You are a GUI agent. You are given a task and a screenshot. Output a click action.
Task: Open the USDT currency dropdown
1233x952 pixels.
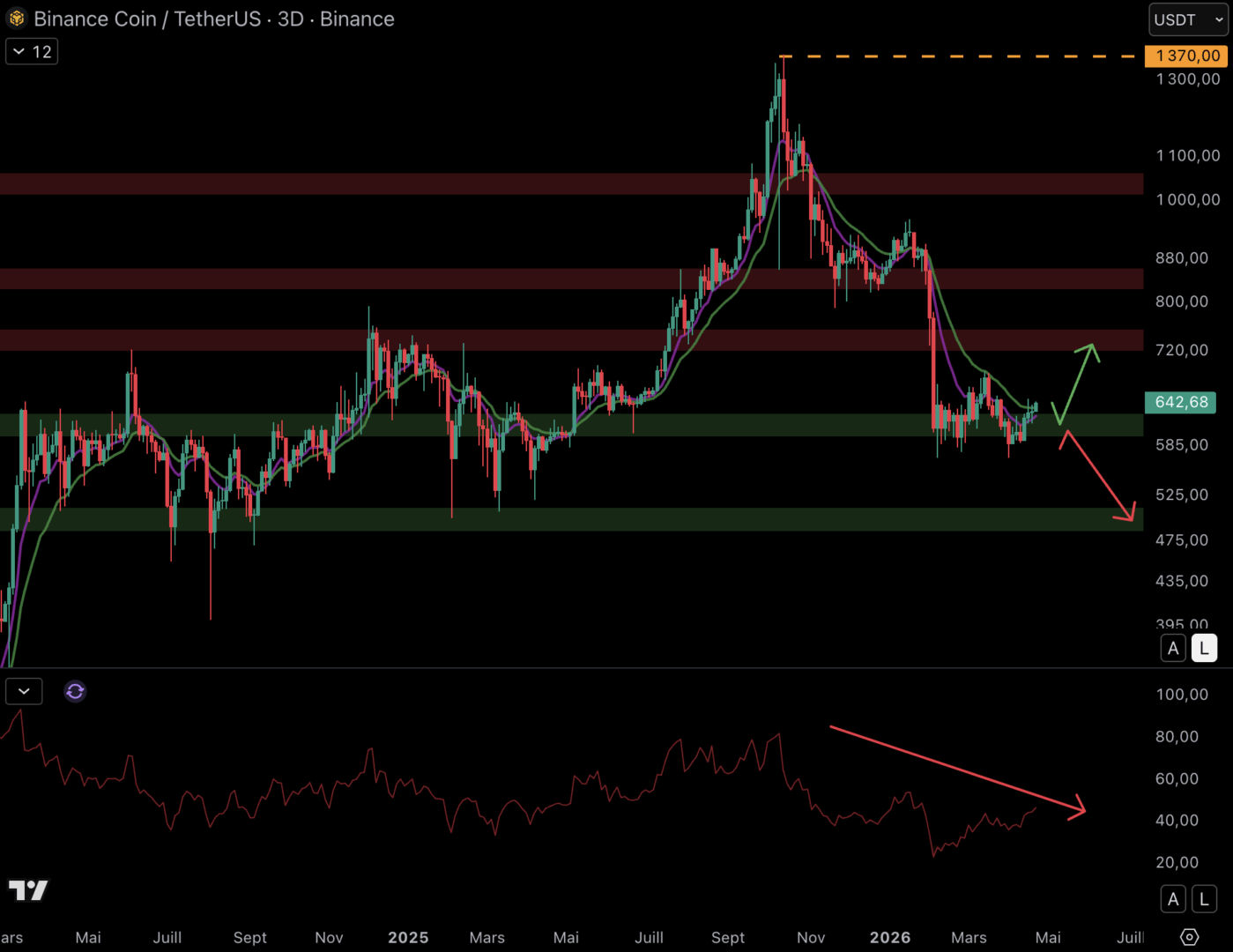point(1188,19)
